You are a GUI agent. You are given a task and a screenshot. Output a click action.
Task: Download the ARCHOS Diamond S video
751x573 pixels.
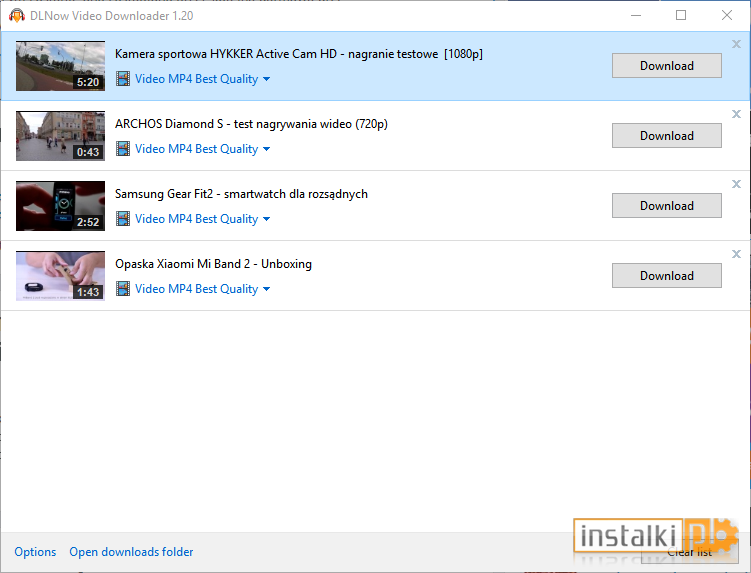pyautogui.click(x=667, y=136)
